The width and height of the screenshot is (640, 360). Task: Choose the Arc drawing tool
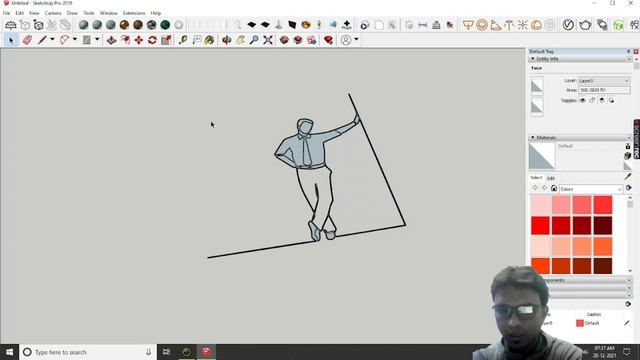(64, 40)
